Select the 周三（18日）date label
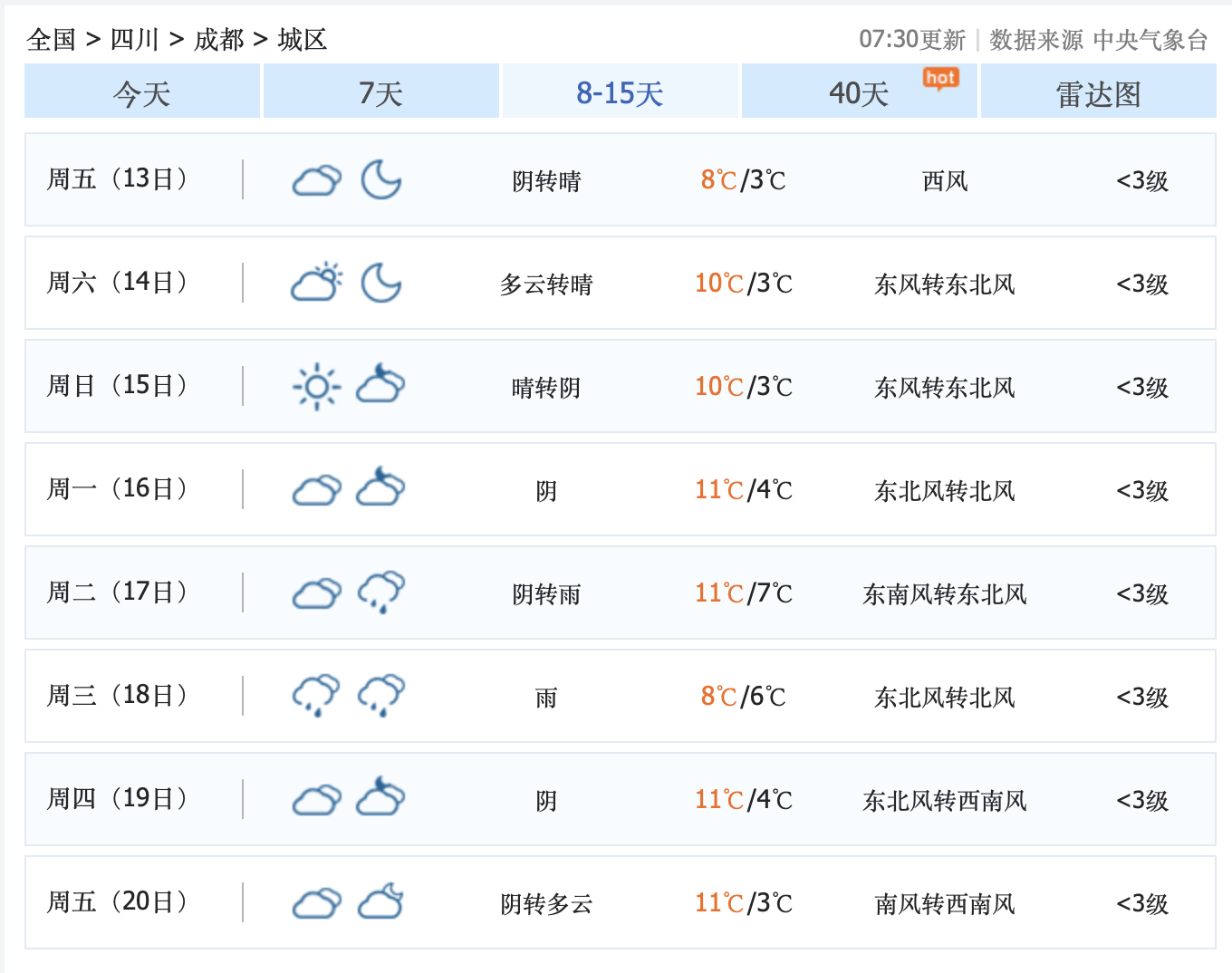1232x973 pixels. click(119, 696)
